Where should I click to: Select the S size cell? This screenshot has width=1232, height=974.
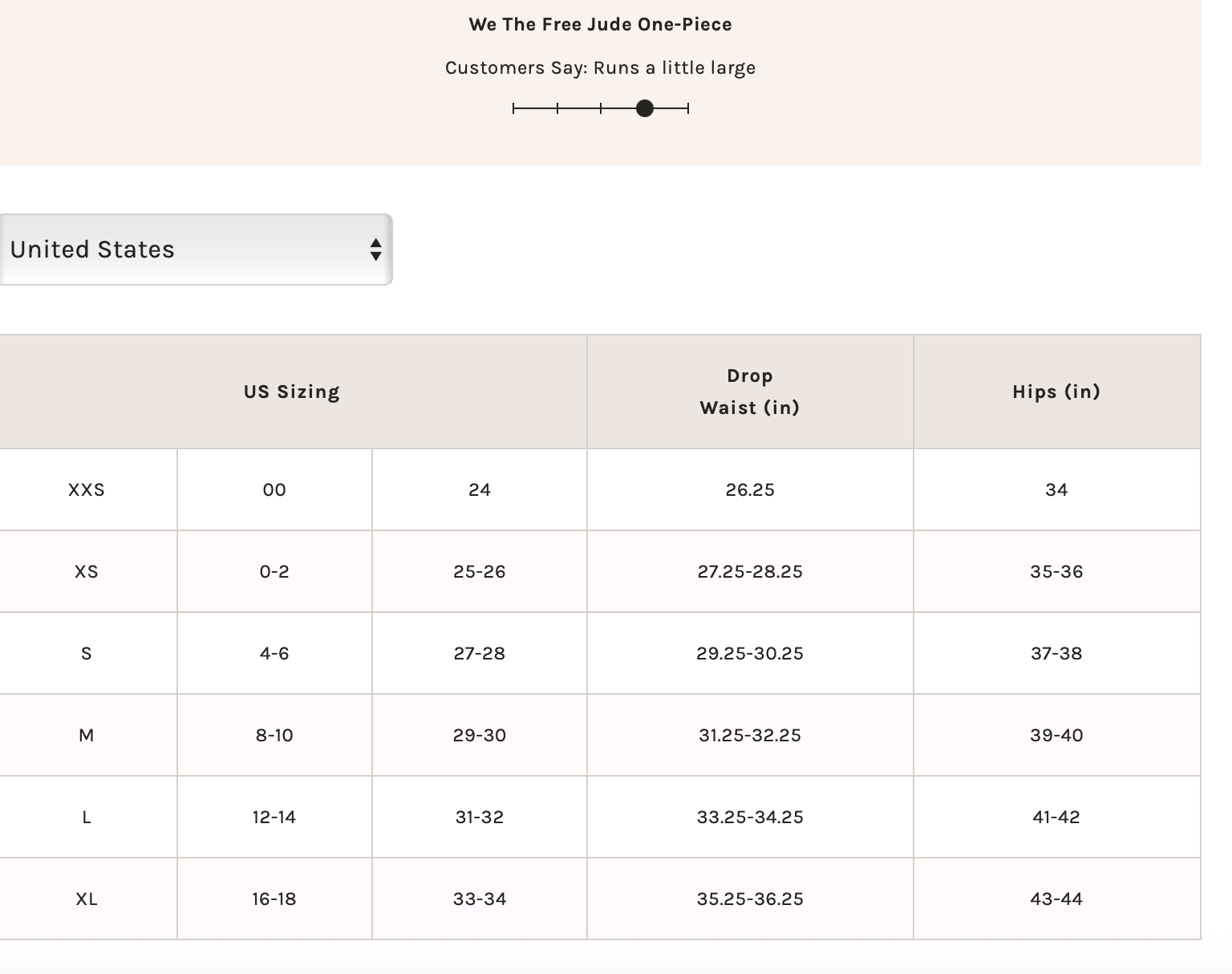point(87,653)
